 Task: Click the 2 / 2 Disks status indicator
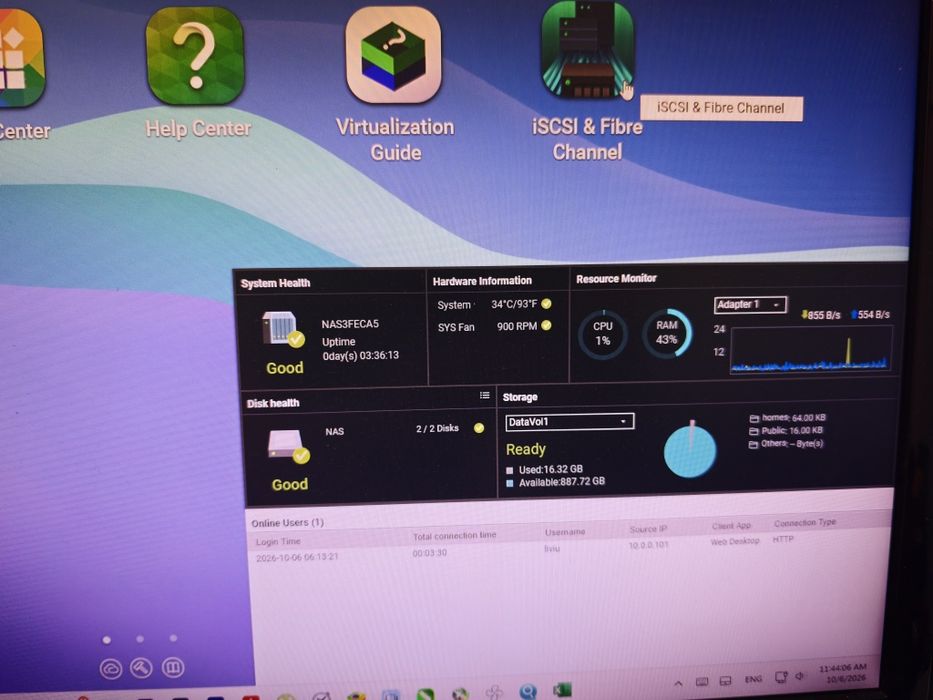478,428
